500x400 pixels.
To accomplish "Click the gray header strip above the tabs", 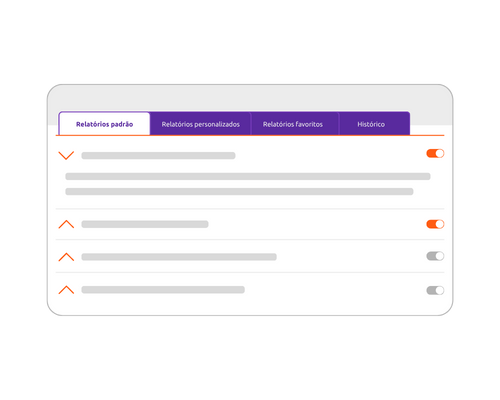I will pos(250,98).
